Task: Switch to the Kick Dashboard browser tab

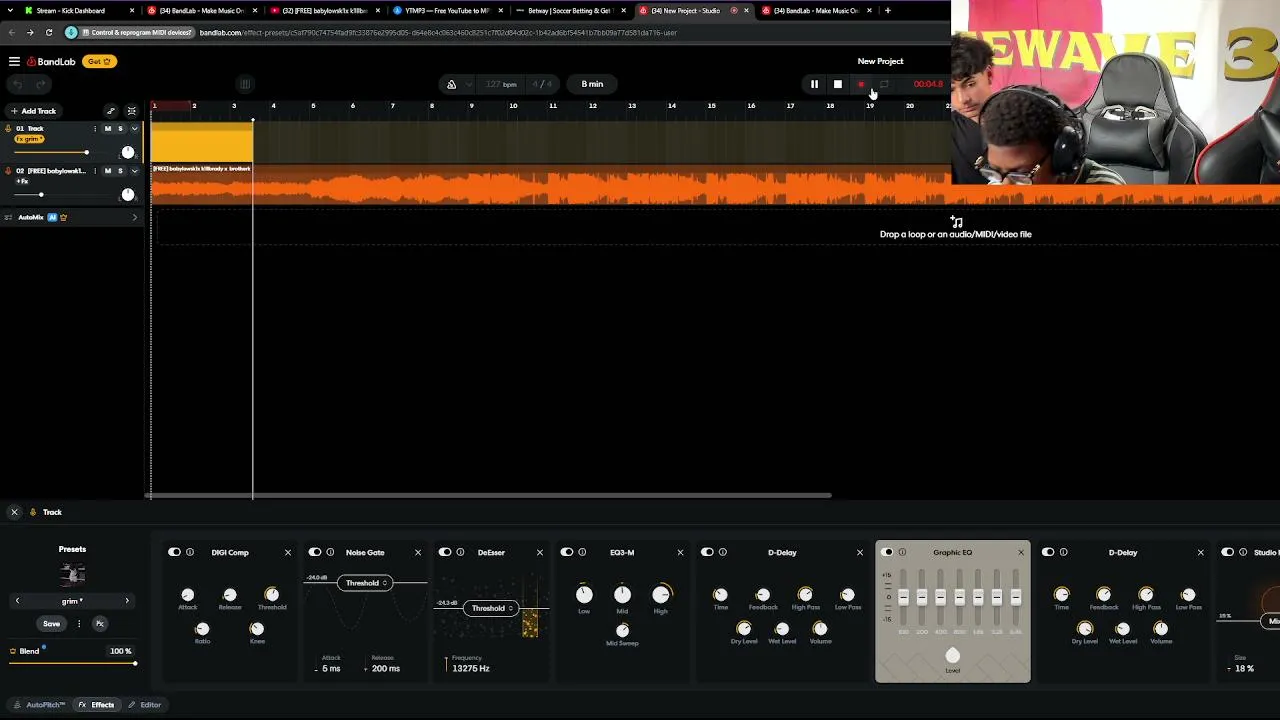Action: [78, 11]
